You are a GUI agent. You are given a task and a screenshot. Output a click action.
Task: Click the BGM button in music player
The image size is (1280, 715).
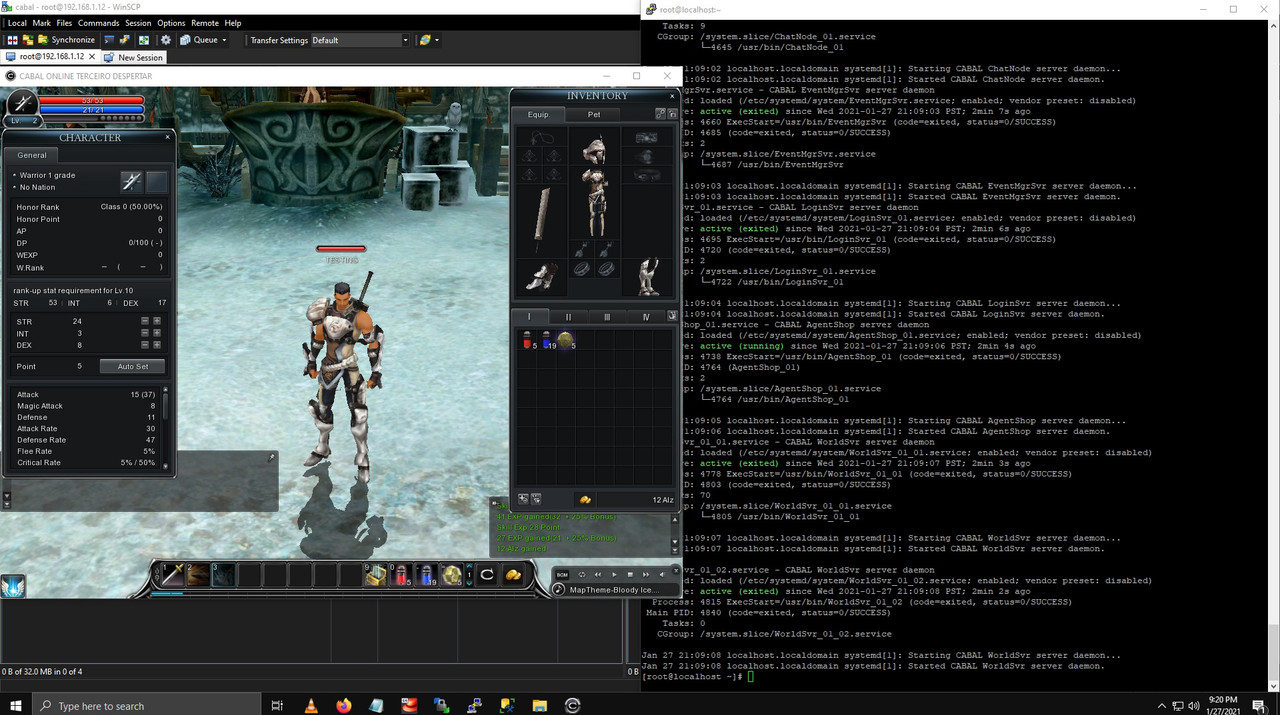point(562,574)
